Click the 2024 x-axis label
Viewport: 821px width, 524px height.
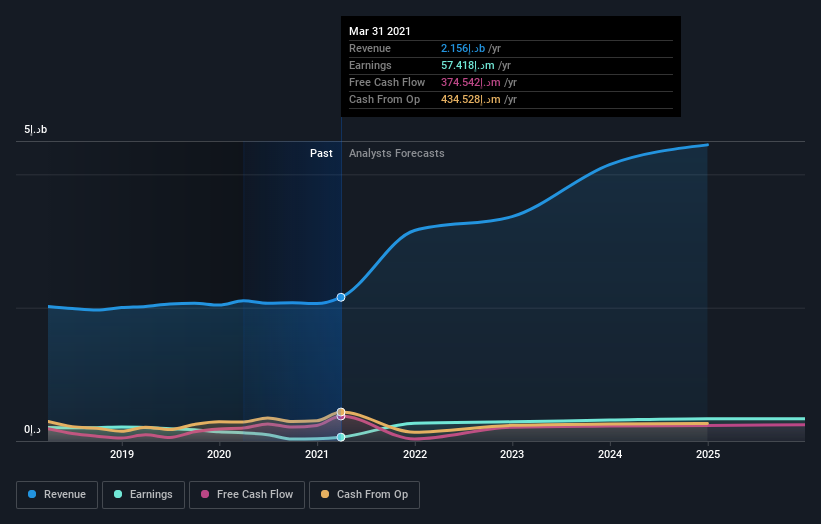point(610,454)
